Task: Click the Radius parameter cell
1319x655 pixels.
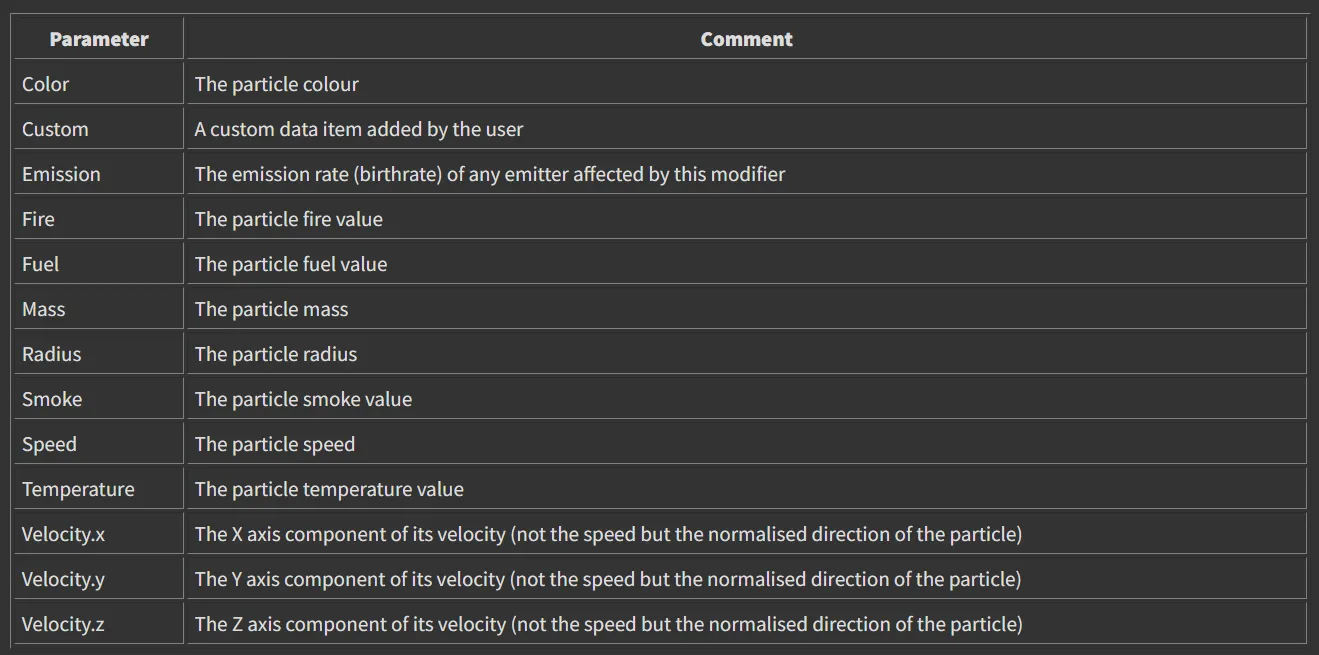Action: [51, 355]
